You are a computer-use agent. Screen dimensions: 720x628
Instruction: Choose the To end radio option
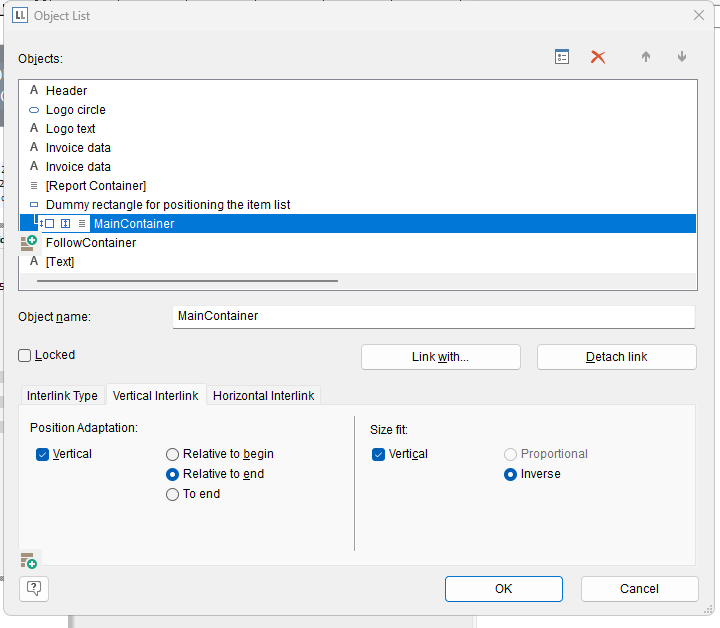pyautogui.click(x=173, y=494)
